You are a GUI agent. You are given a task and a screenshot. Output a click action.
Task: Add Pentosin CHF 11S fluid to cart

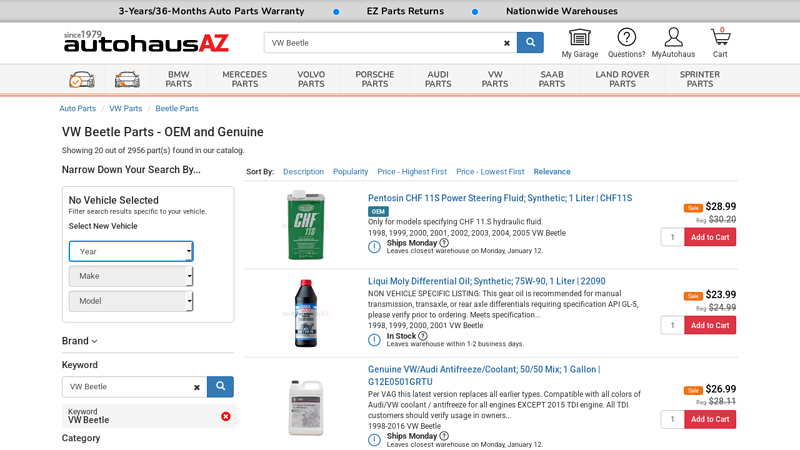(710, 237)
